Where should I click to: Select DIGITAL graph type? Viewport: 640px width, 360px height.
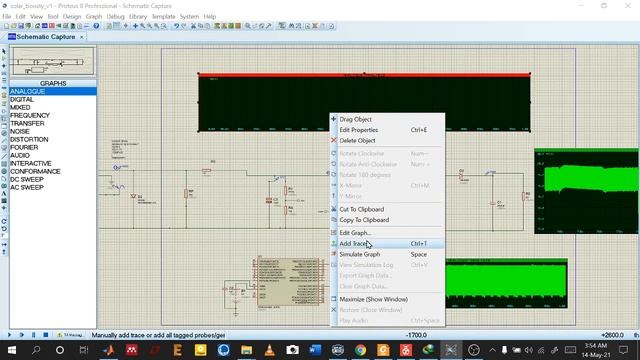point(53,99)
